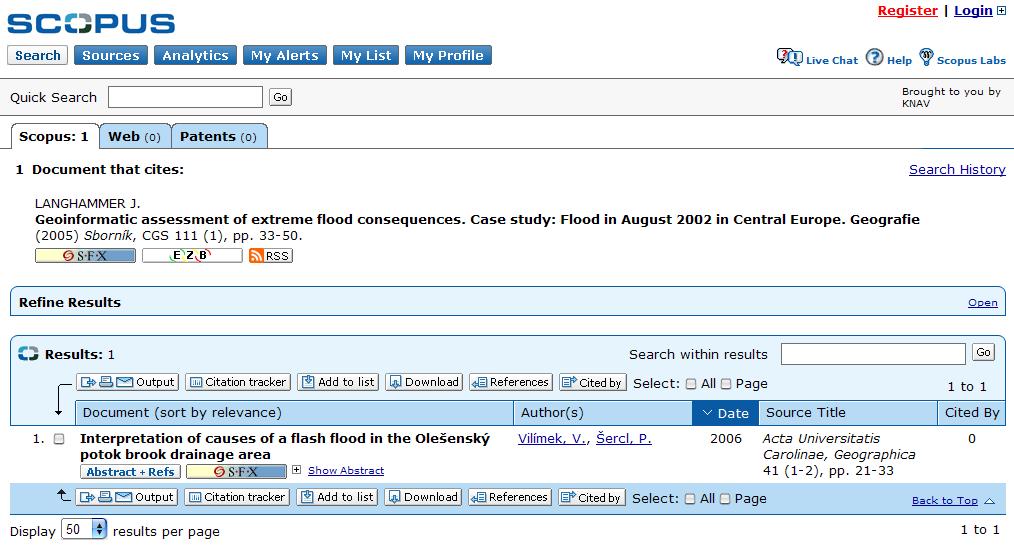Open Scopus Labs lightbulb icon

click(x=926, y=57)
